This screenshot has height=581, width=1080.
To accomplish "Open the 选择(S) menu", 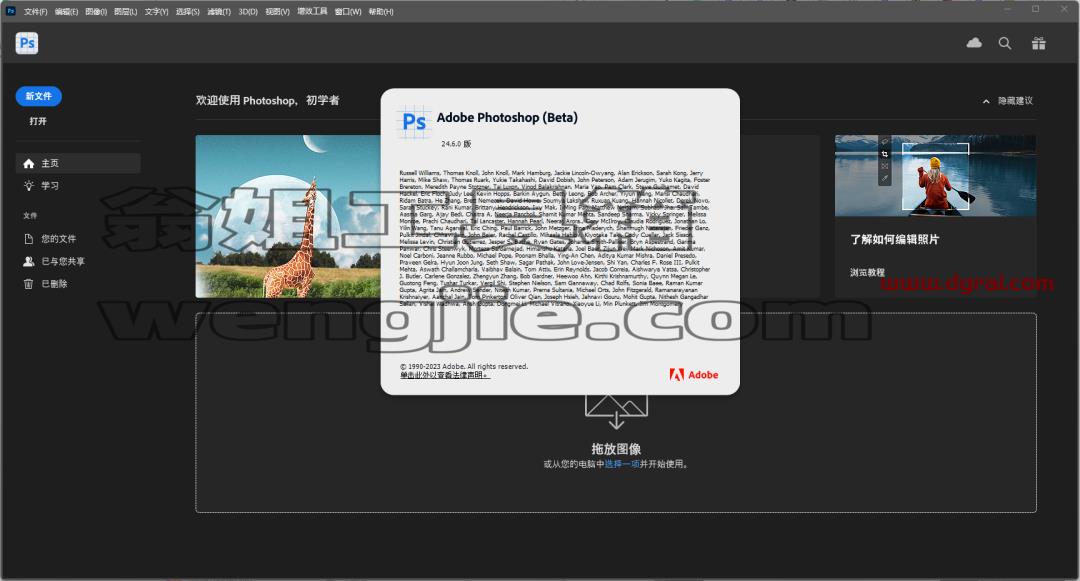I will click(187, 12).
